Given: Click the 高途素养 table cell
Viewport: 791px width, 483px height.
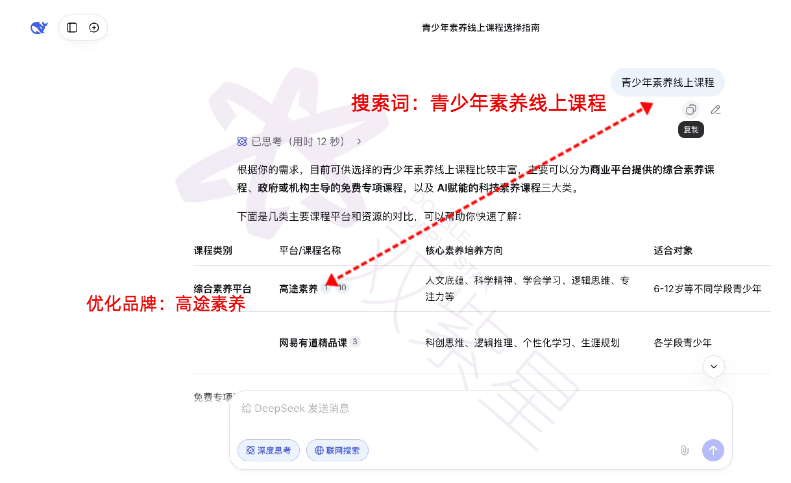Looking at the screenshot, I should 298,289.
